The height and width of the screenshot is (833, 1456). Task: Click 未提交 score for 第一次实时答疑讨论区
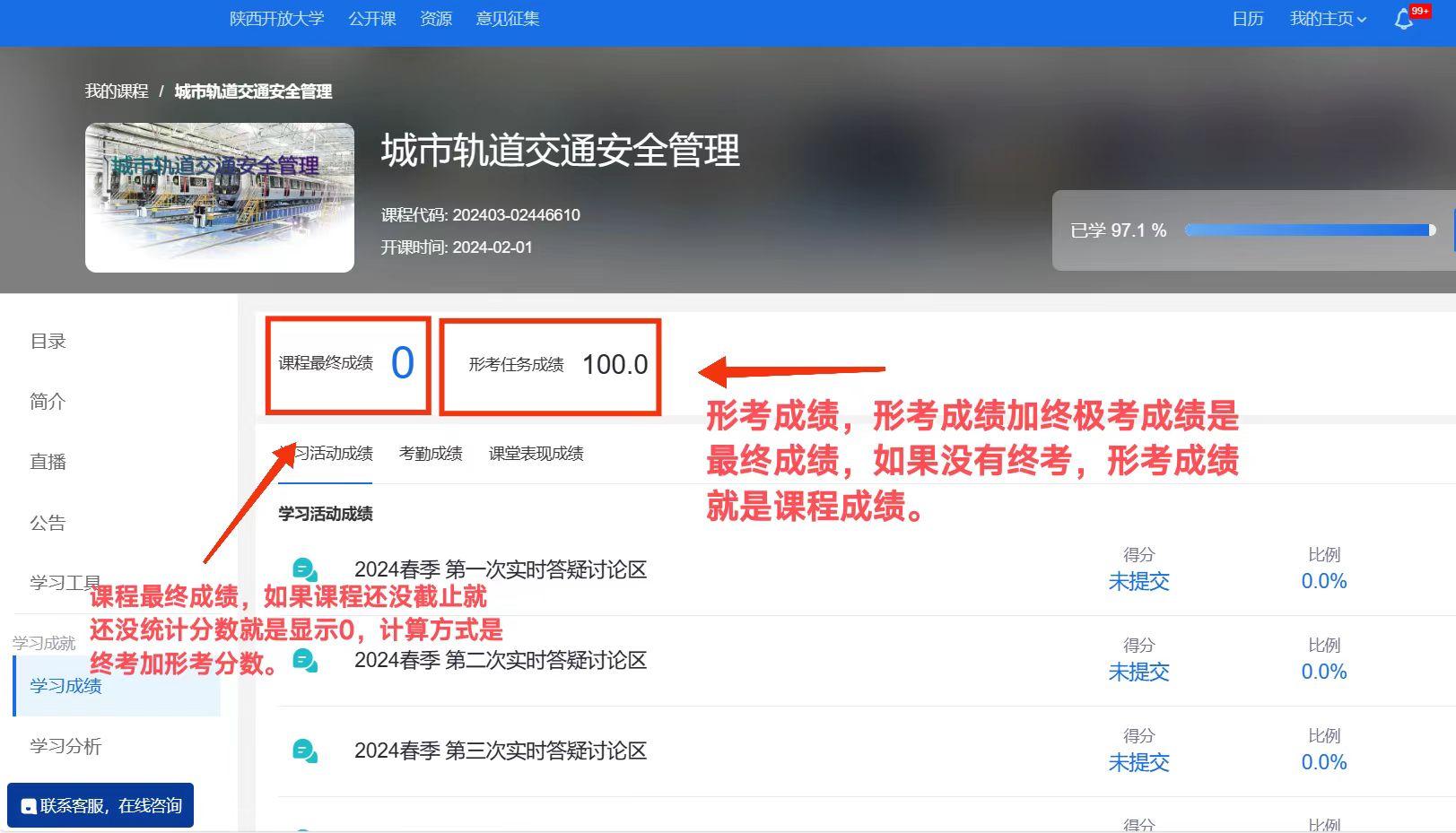(1138, 581)
